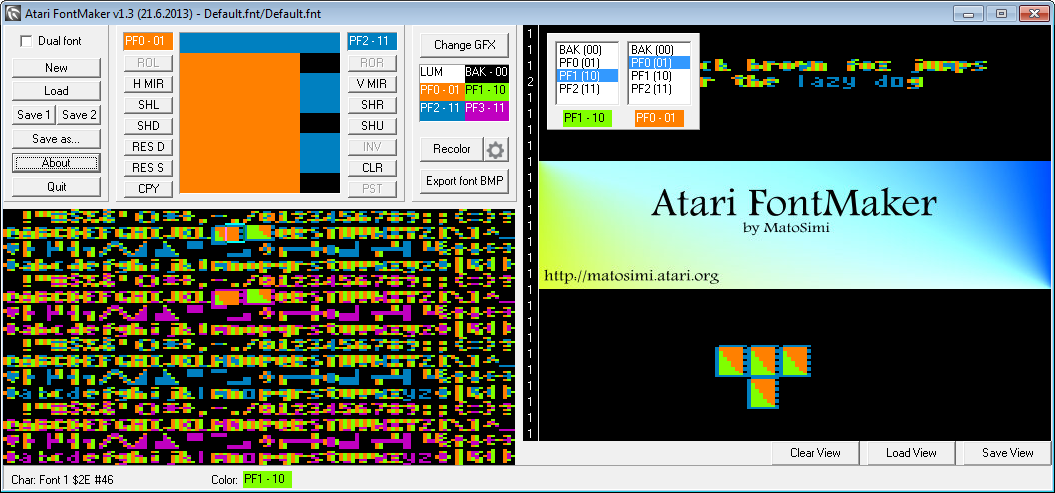This screenshot has width=1055, height=493.
Task: Click the Clear View button
Action: click(x=815, y=453)
